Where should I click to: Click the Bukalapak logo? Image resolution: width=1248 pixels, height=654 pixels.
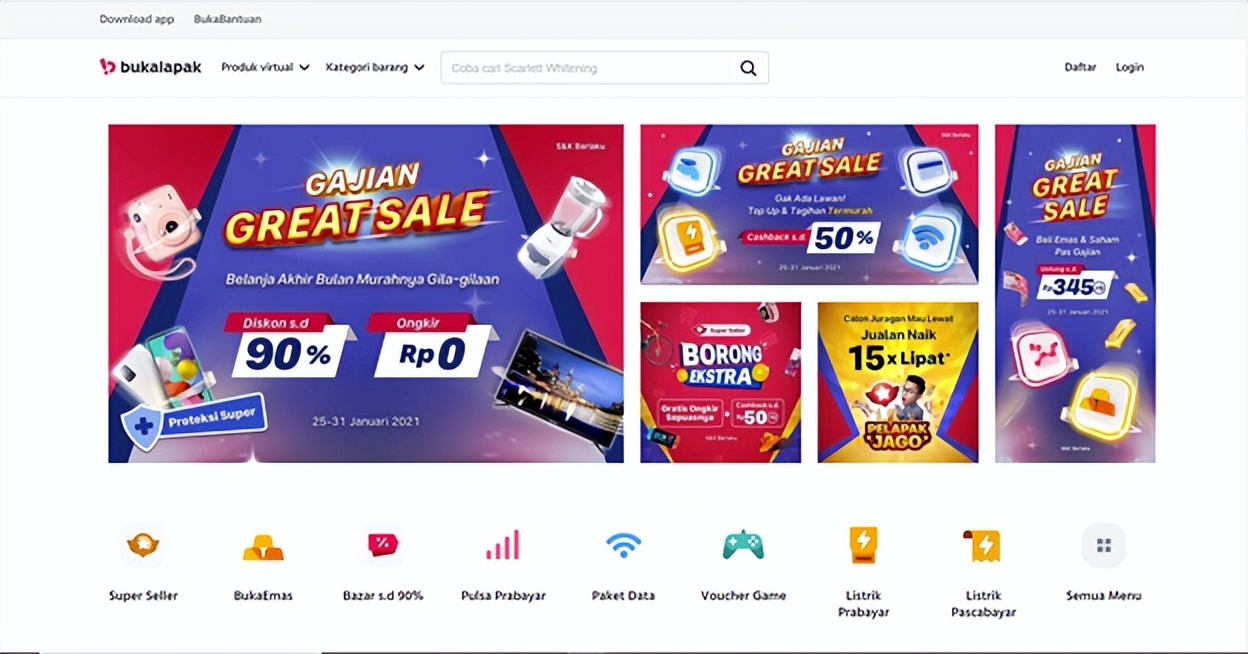(151, 67)
